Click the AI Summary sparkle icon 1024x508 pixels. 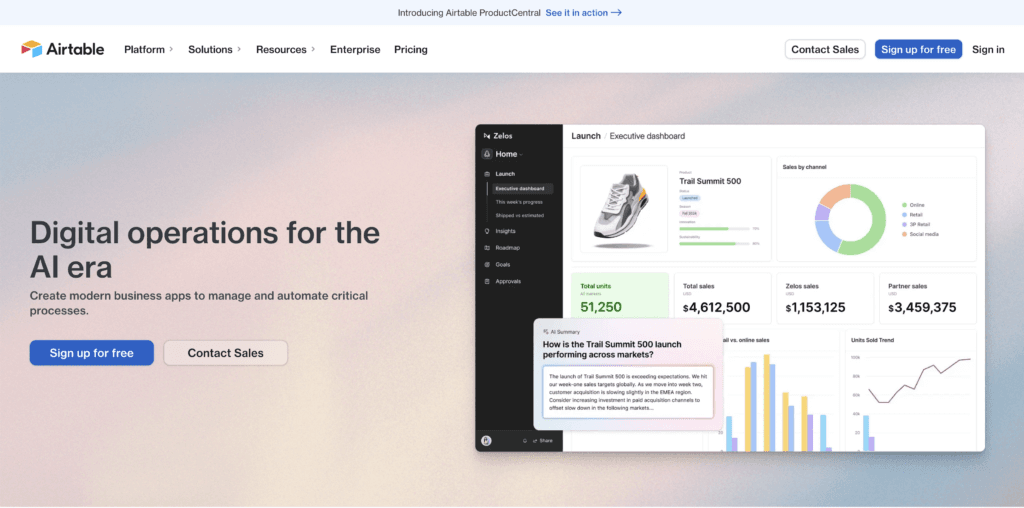546,332
